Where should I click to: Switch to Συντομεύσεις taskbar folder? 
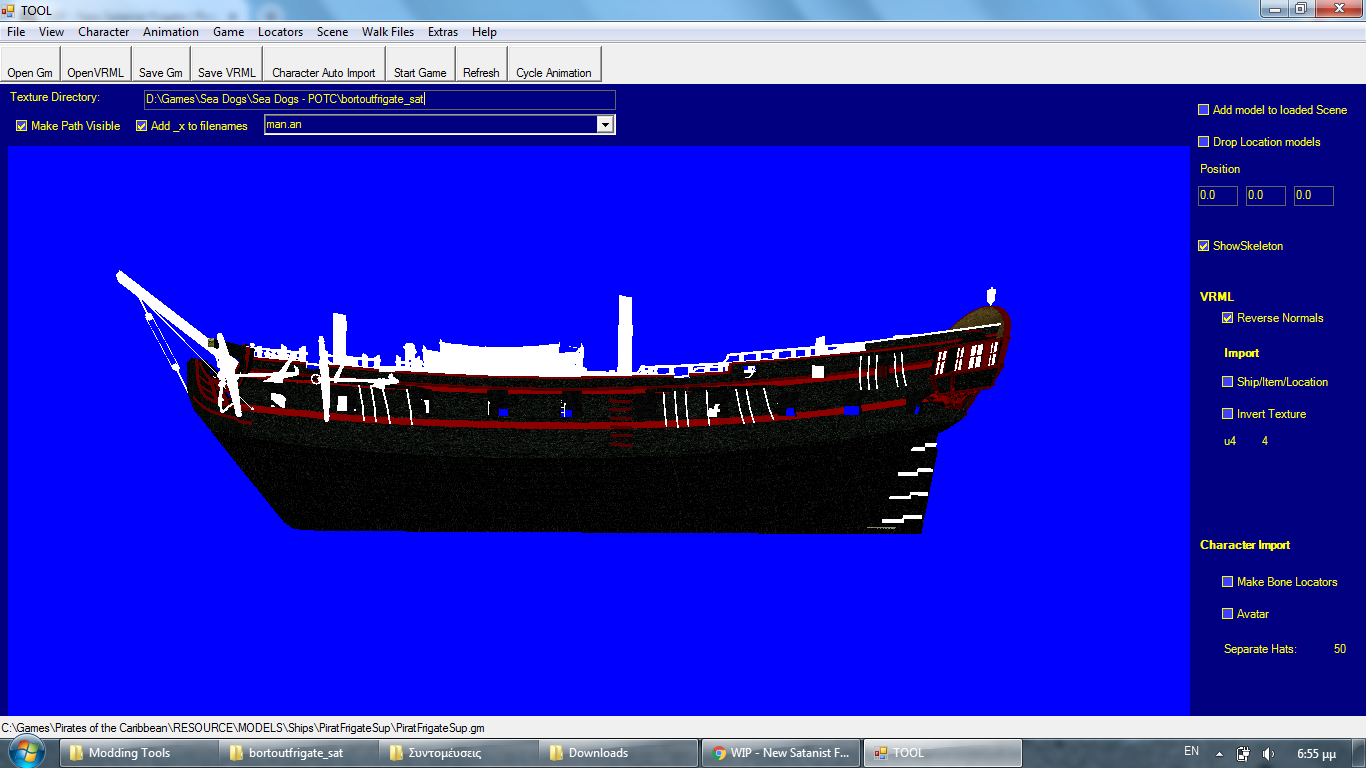click(x=459, y=753)
